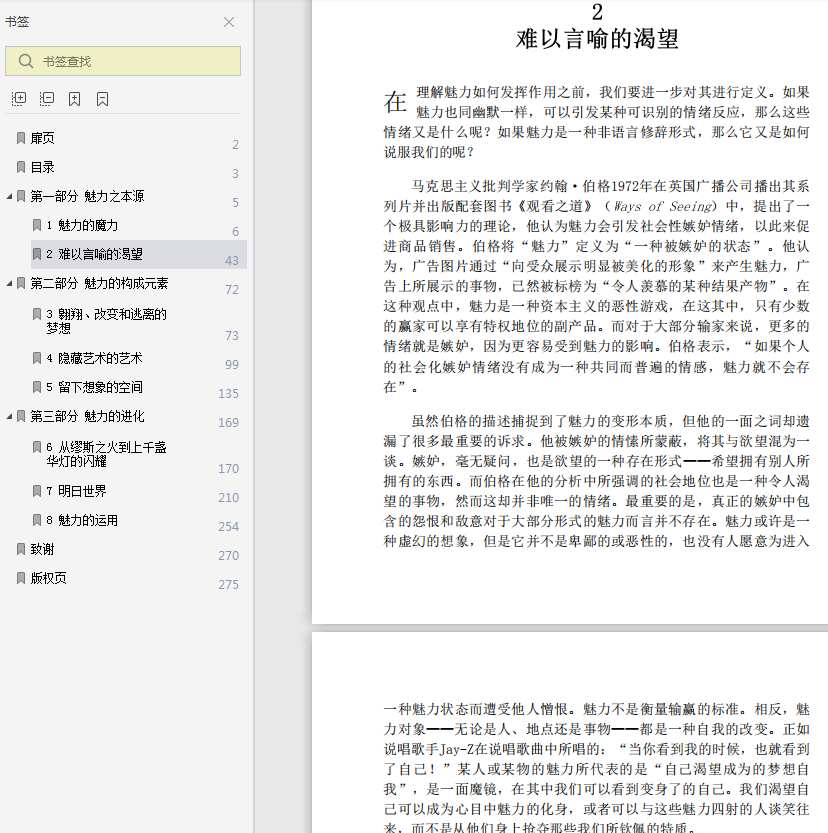Screen dimensions: 828x833
Task: Open the 致谢 bookmark
Action: [42, 549]
